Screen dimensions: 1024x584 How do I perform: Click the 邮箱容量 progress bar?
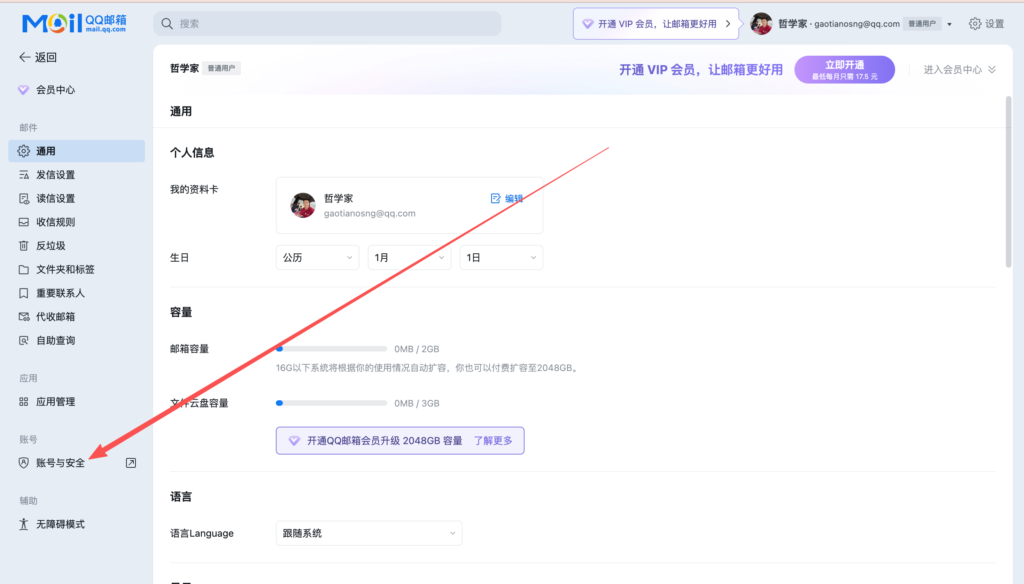(x=331, y=349)
